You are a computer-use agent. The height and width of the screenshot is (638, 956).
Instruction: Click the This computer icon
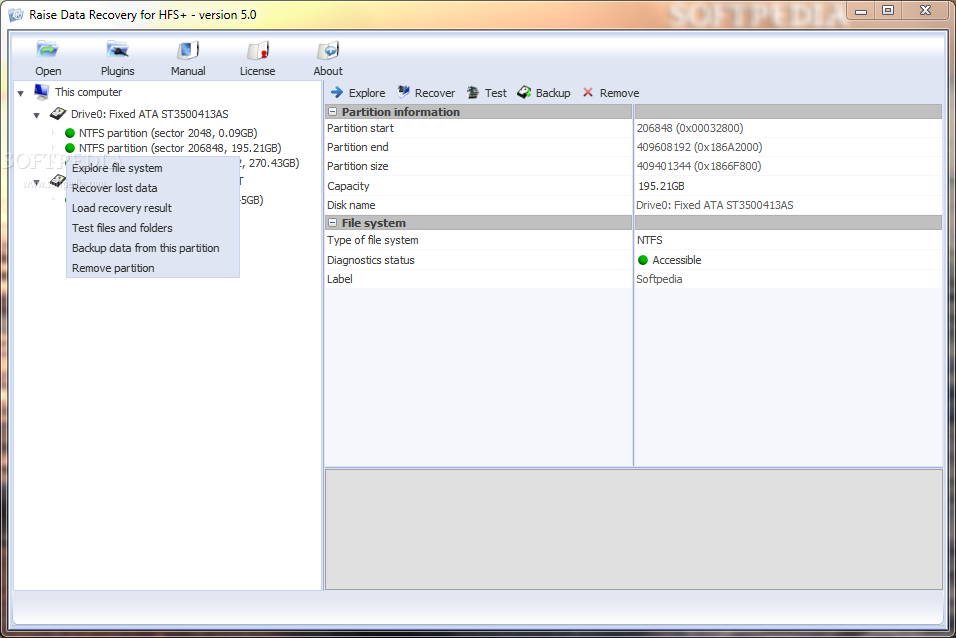41,91
